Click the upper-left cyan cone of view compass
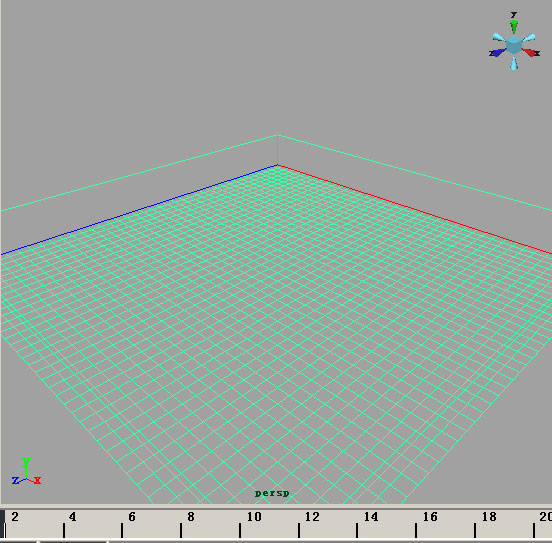Viewport: 552px width, 543px height. 499,37
